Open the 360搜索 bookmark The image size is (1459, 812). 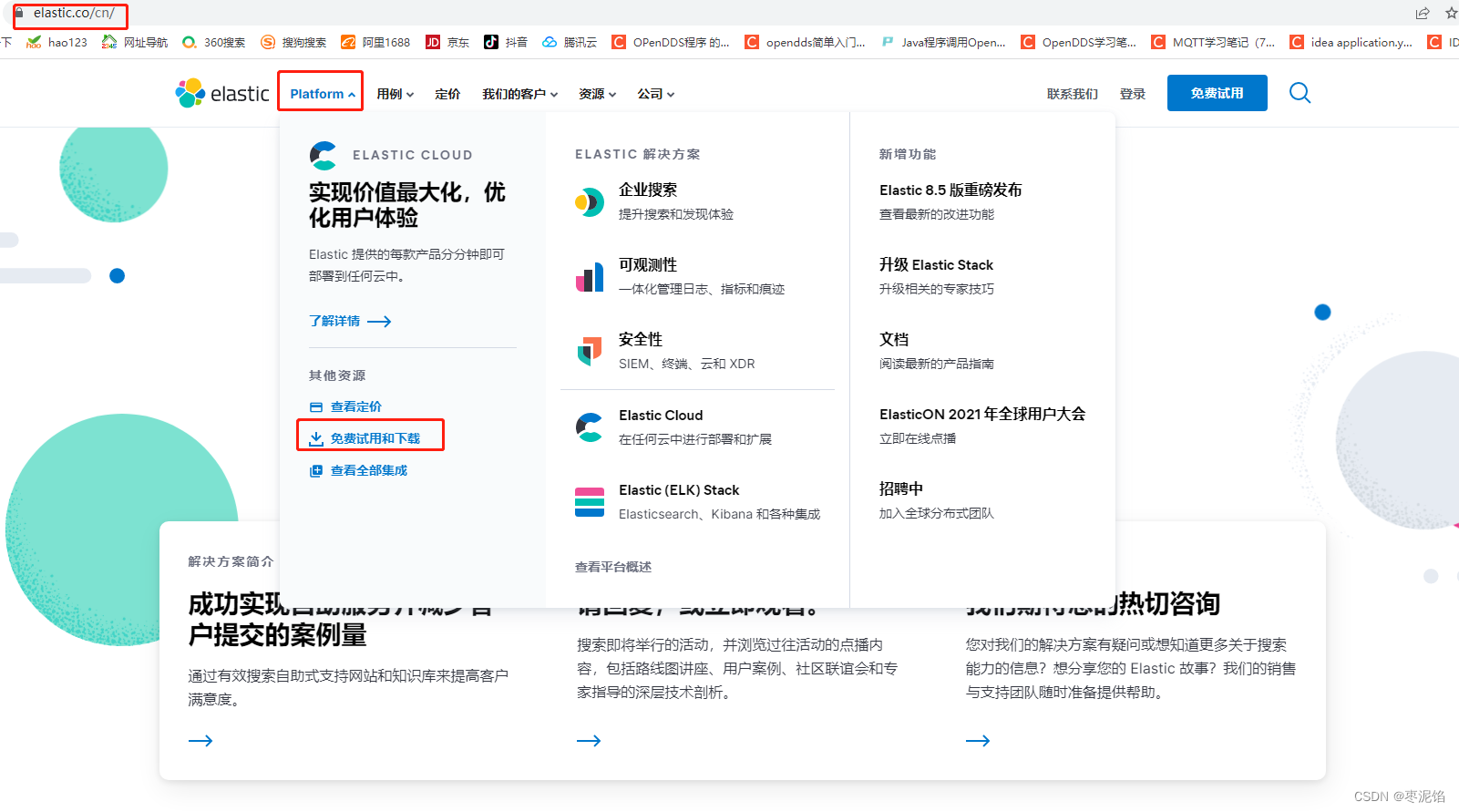(x=214, y=42)
